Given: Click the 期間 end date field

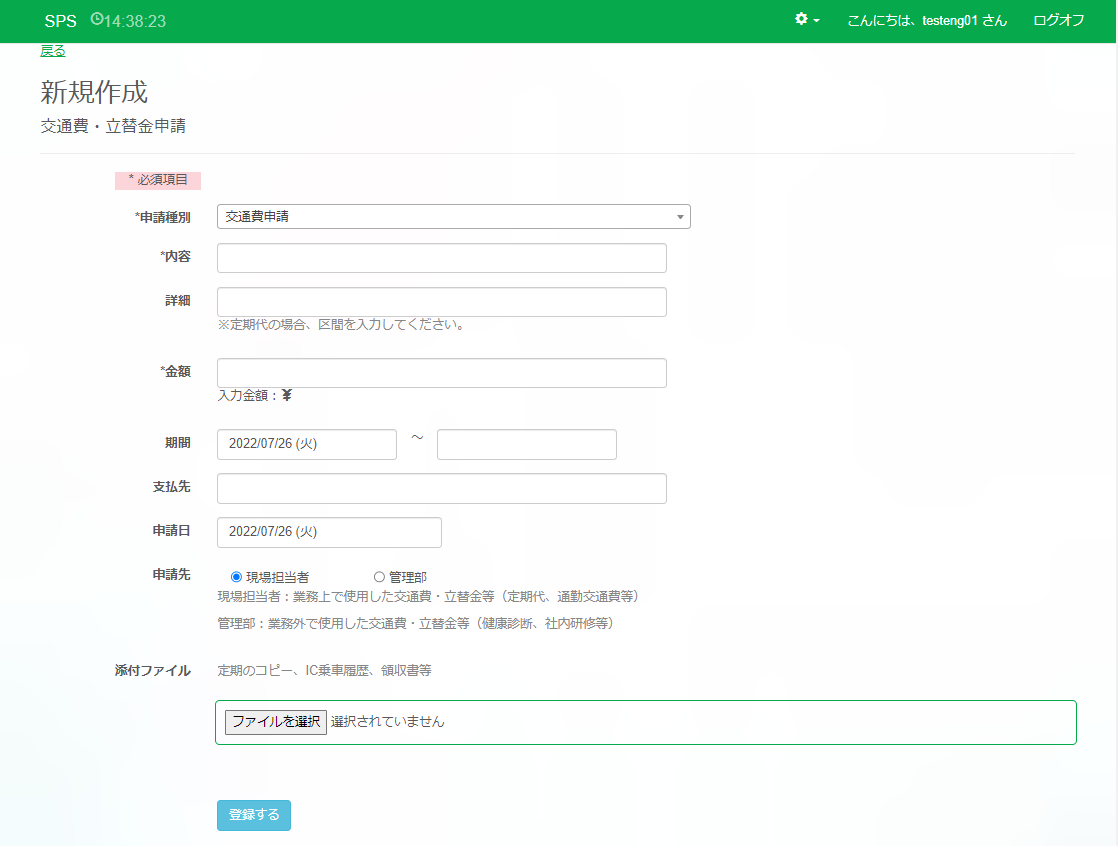Looking at the screenshot, I should tap(526, 444).
